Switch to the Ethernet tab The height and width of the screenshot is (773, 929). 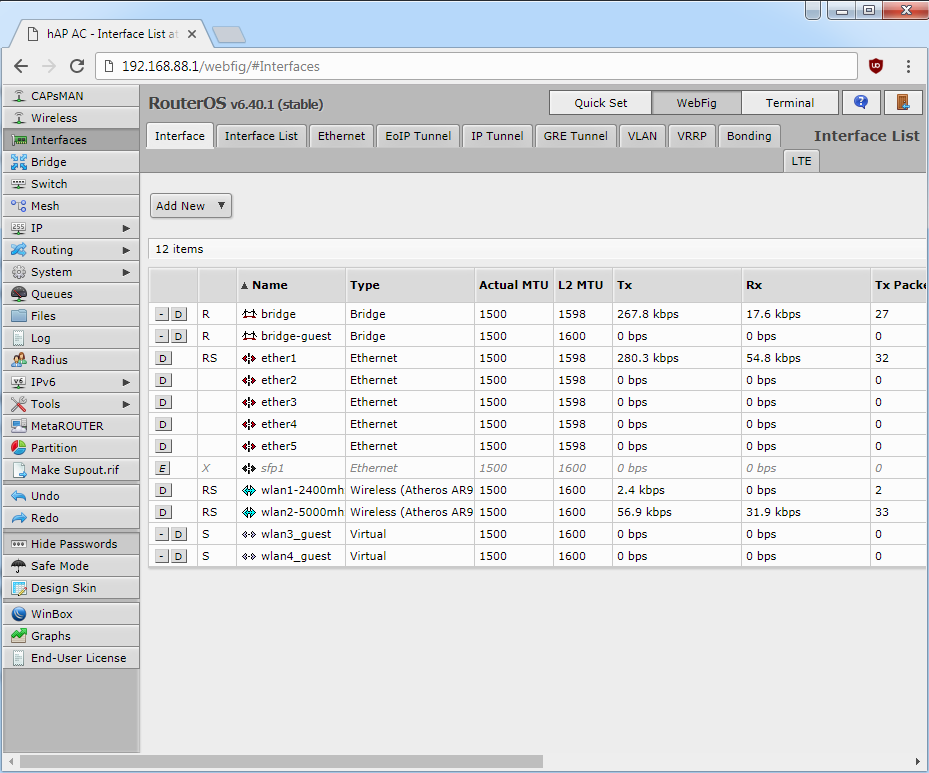341,136
